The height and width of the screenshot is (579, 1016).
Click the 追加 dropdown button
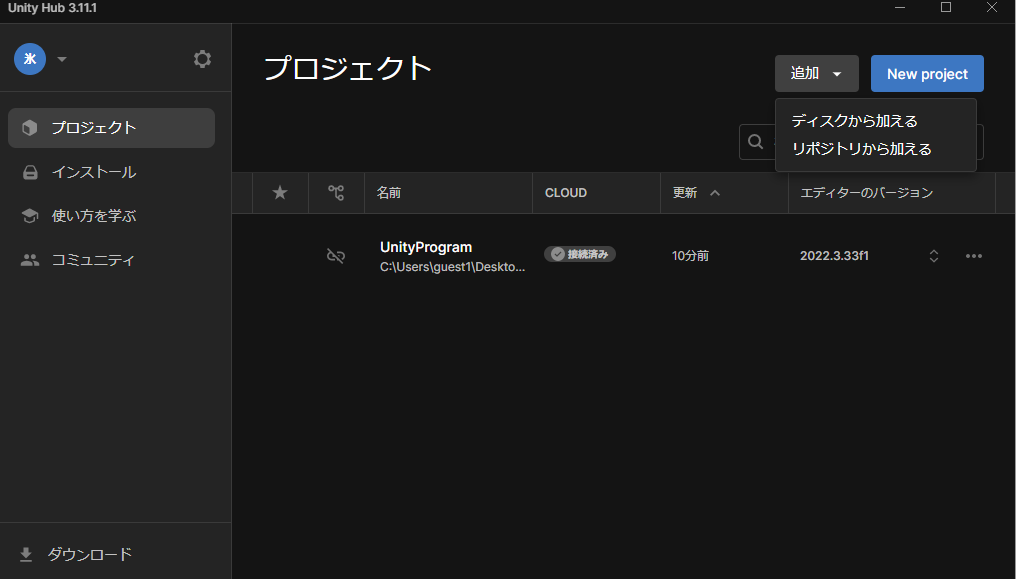coord(816,74)
